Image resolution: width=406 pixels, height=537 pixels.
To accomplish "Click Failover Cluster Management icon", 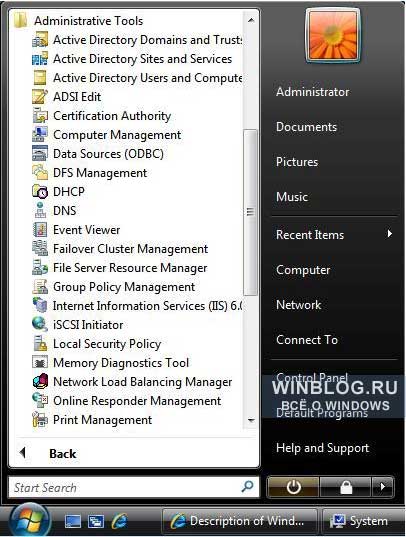I will (40, 249).
